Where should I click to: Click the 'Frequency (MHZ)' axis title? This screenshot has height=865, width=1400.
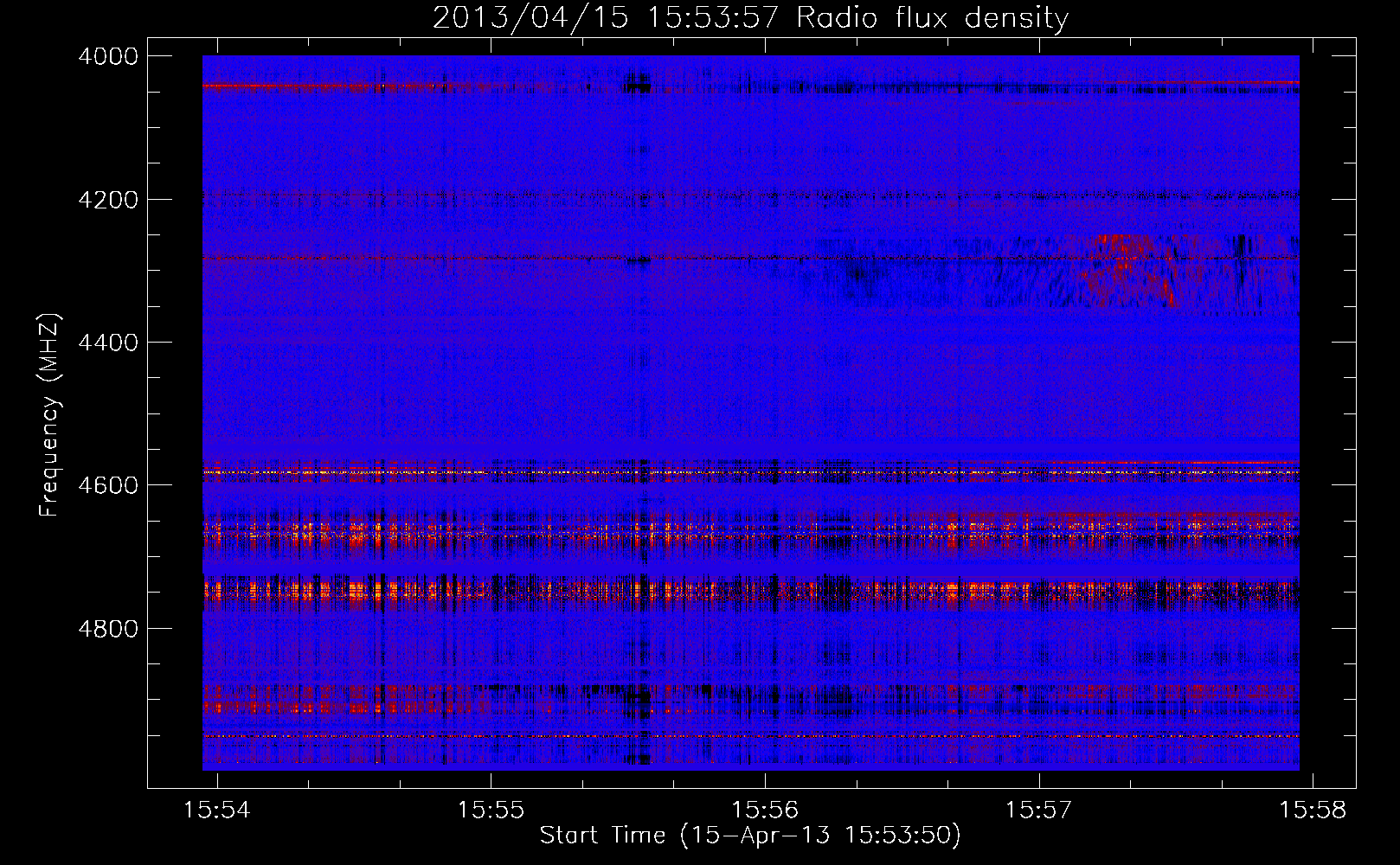[x=49, y=414]
